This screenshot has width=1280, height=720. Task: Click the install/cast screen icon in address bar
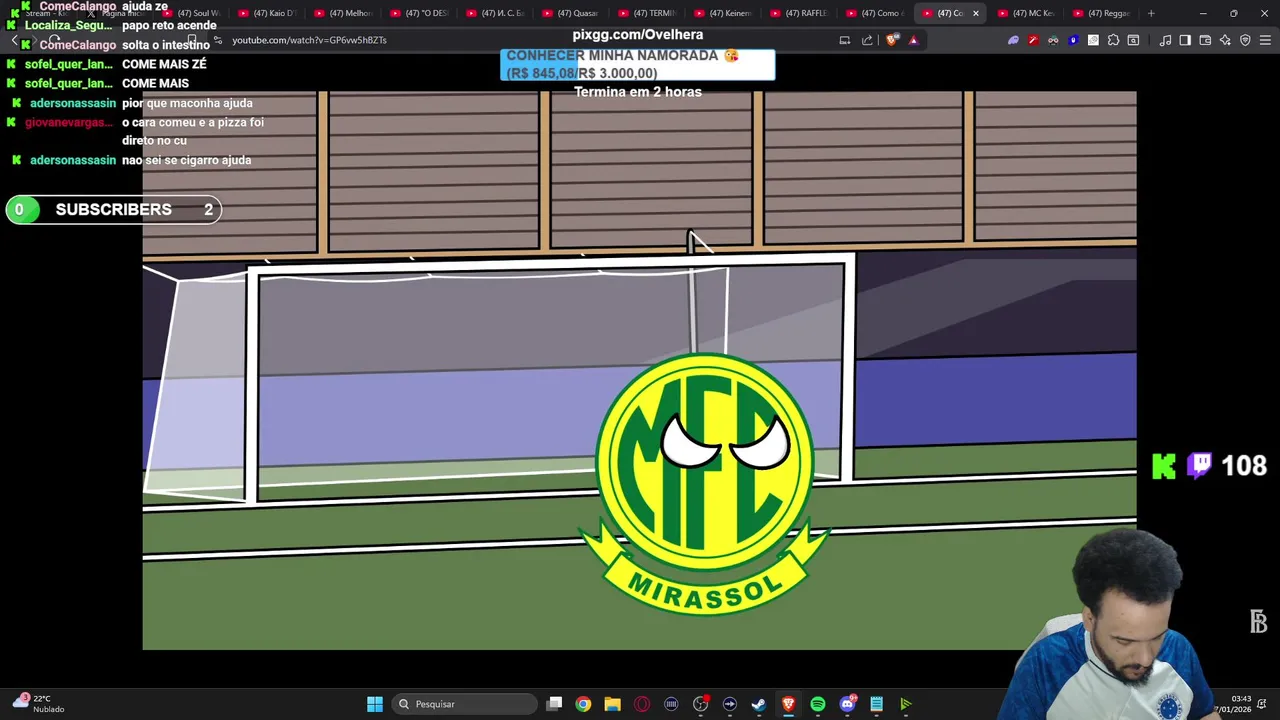click(x=845, y=40)
